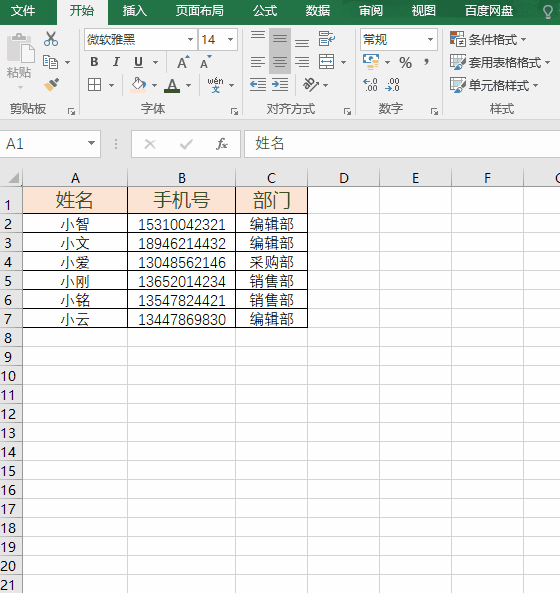Screen dimensions: 560x593
Task: Click the Insert Function fx icon
Action: coord(222,144)
